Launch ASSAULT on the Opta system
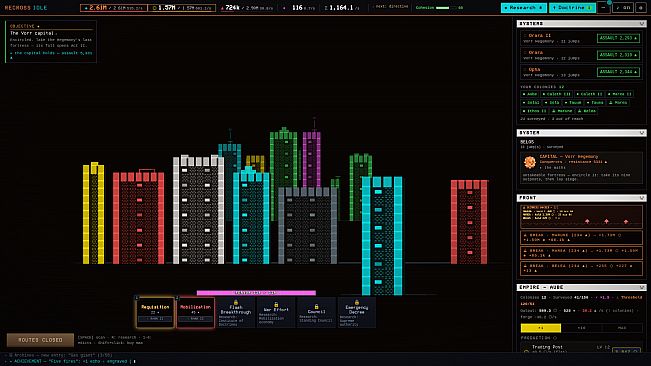 [618, 72]
